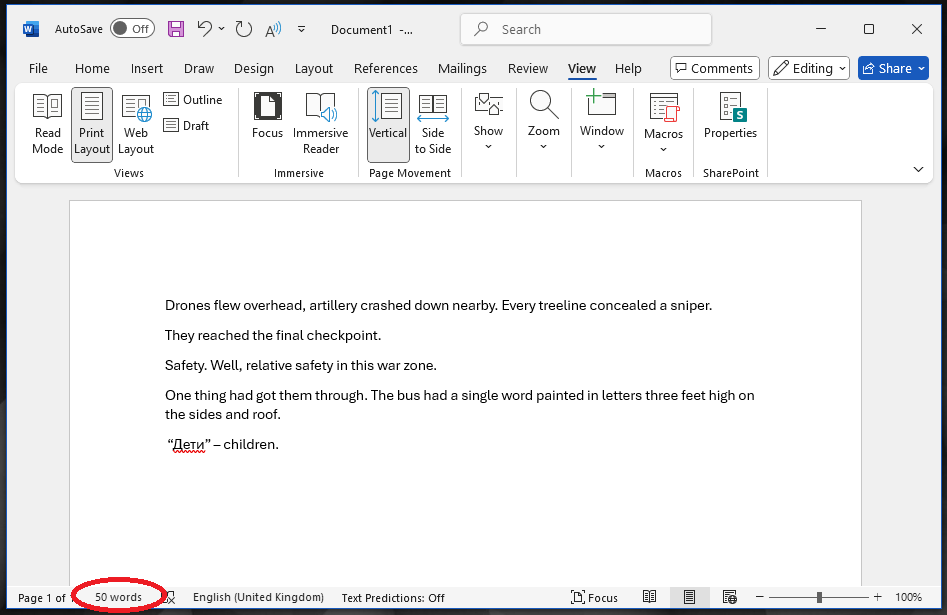Click the word count in status bar
This screenshot has height=615, width=947.
click(118, 597)
